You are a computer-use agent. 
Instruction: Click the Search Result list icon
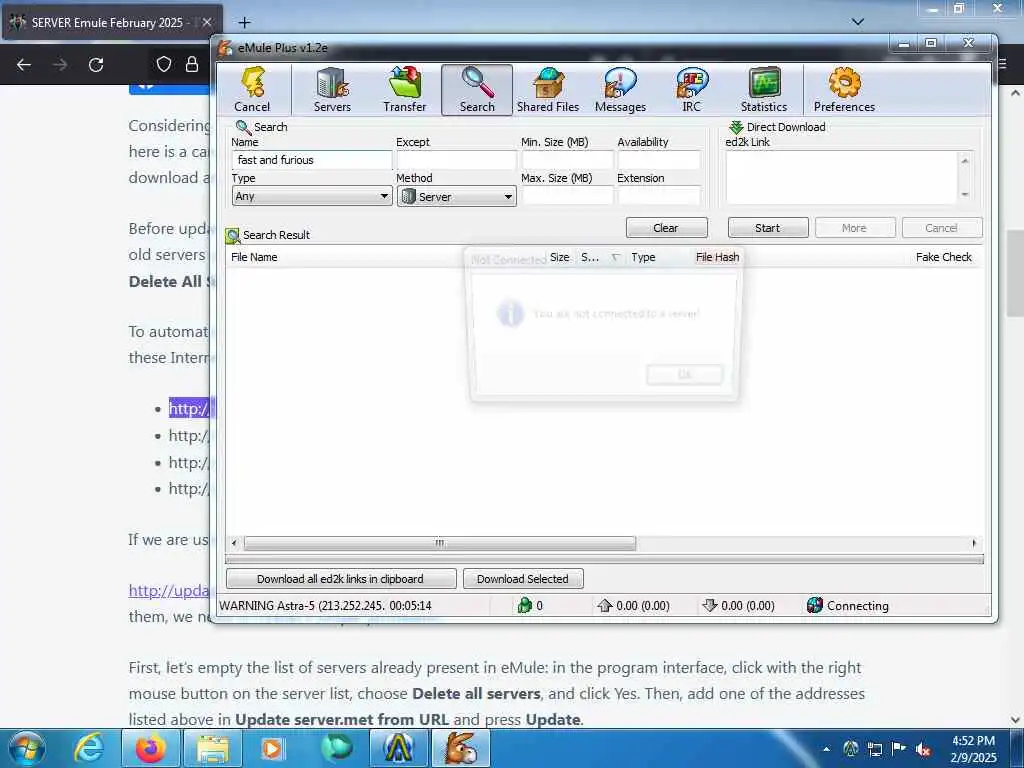tap(232, 235)
